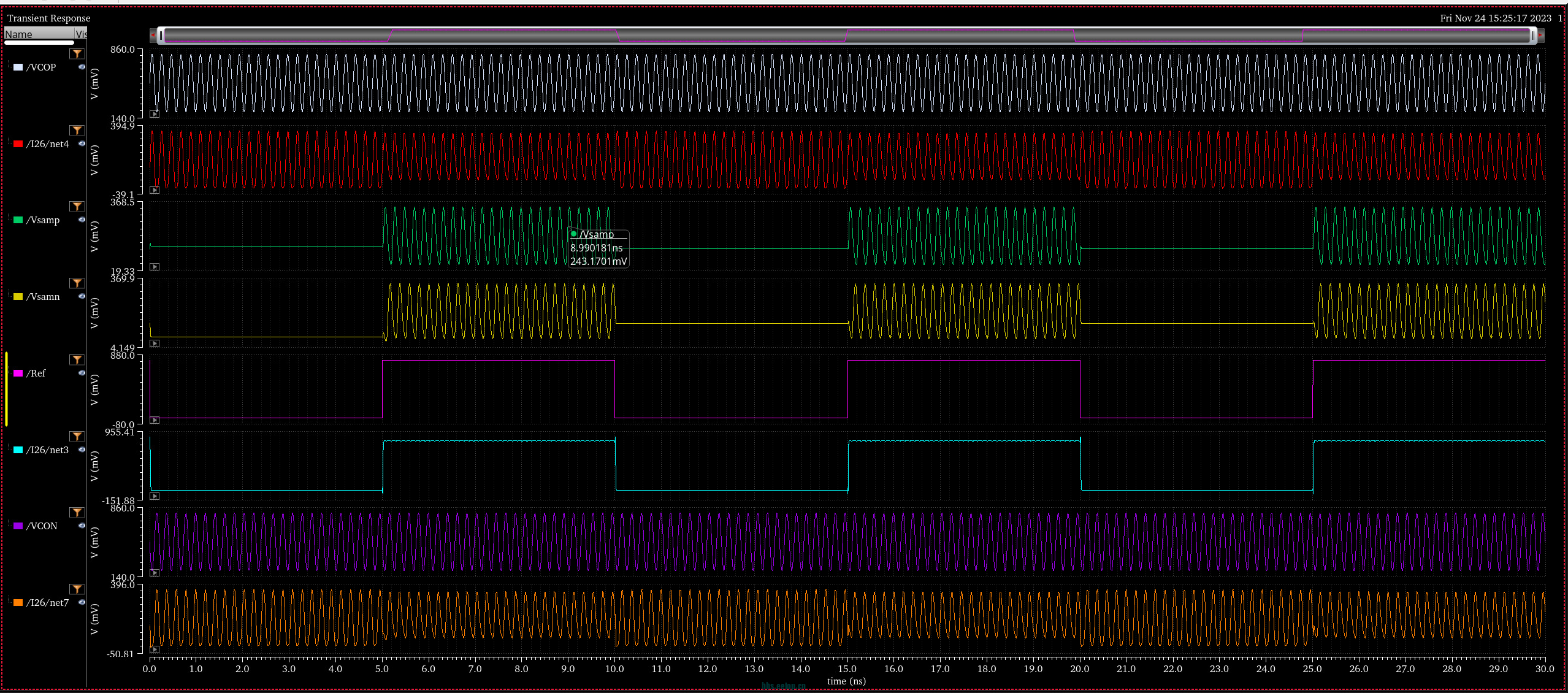
Task: Click the 15.0 tick on time axis
Action: (x=847, y=669)
